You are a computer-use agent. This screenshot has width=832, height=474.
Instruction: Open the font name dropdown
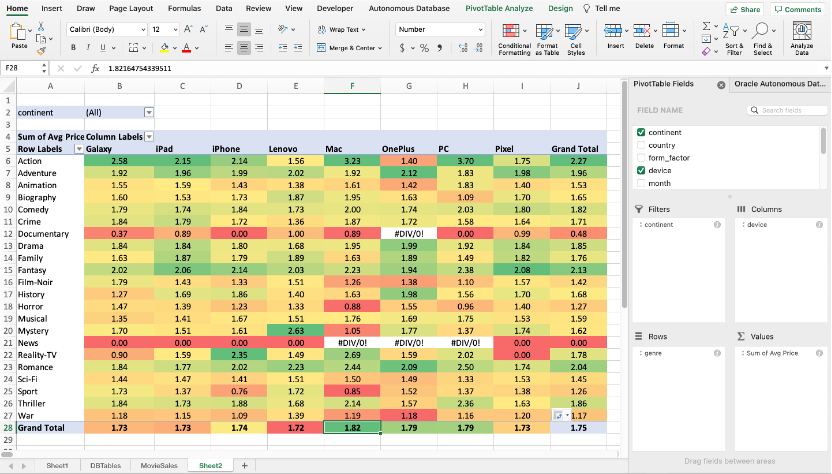[x=143, y=30]
